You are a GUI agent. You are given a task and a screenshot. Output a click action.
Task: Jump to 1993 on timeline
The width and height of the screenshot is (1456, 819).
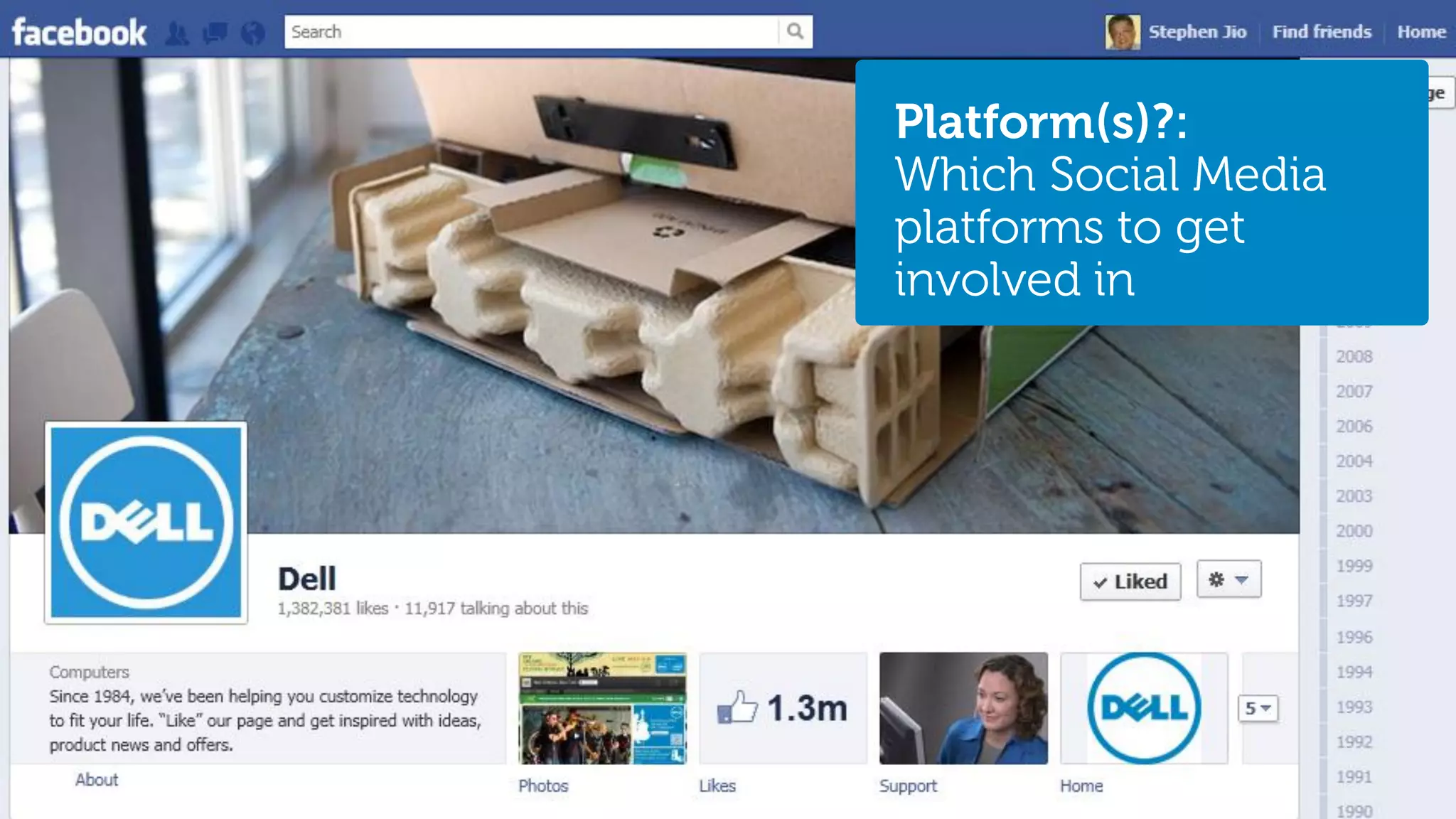pos(1354,707)
